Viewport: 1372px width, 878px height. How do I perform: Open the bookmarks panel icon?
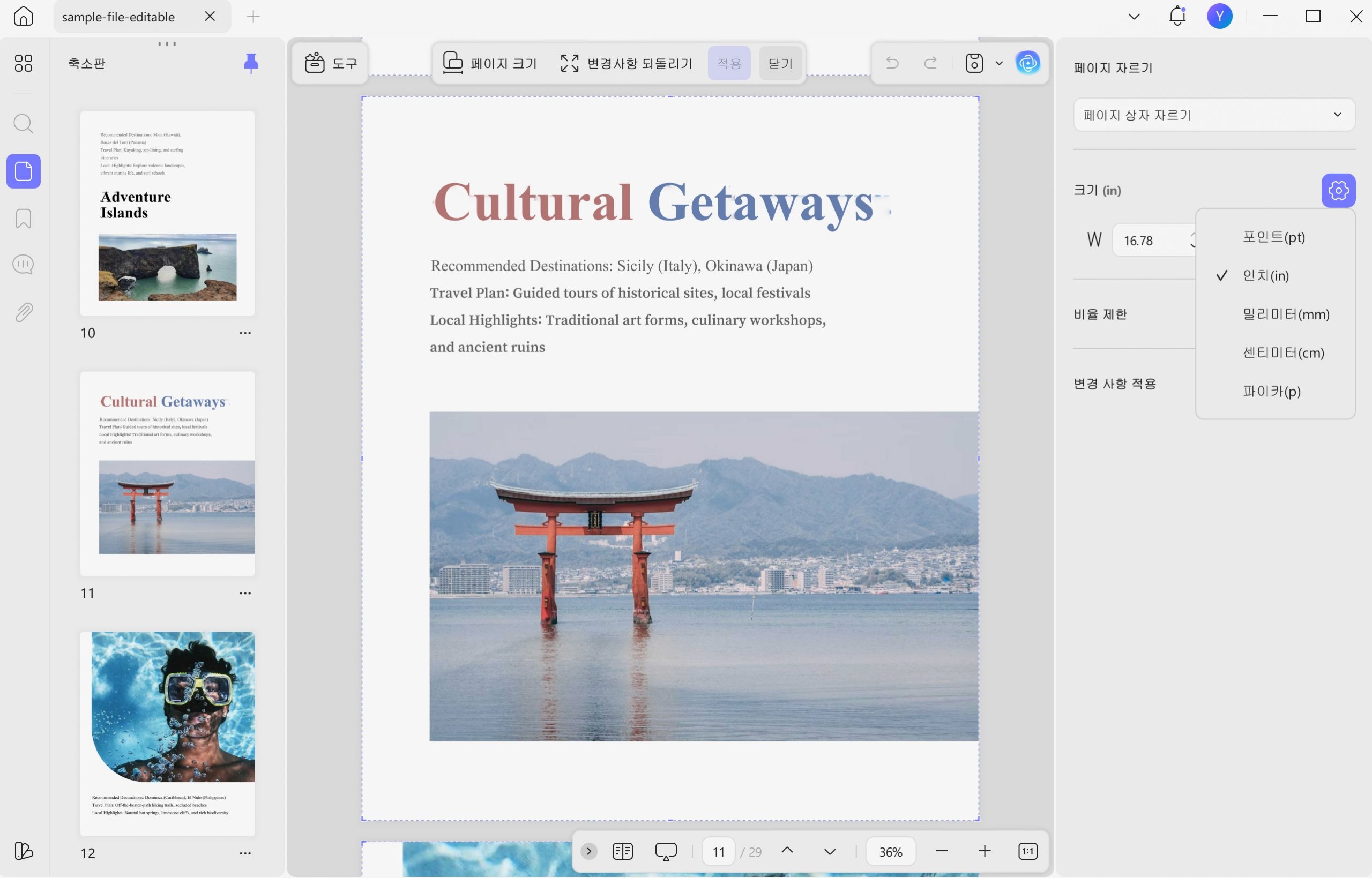click(x=24, y=219)
